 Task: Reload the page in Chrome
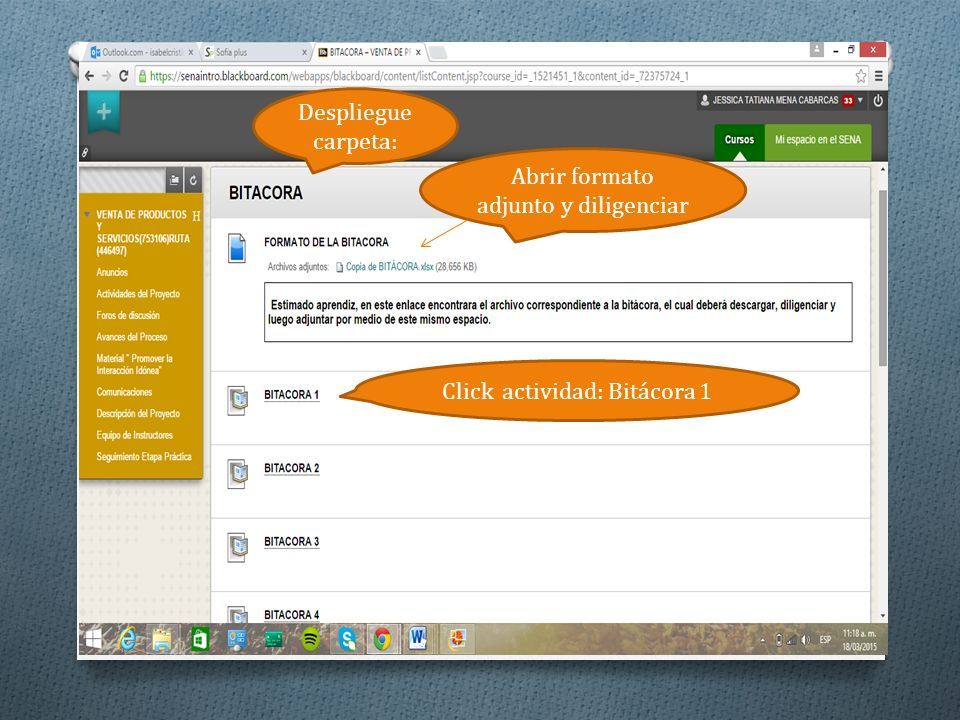tap(123, 76)
